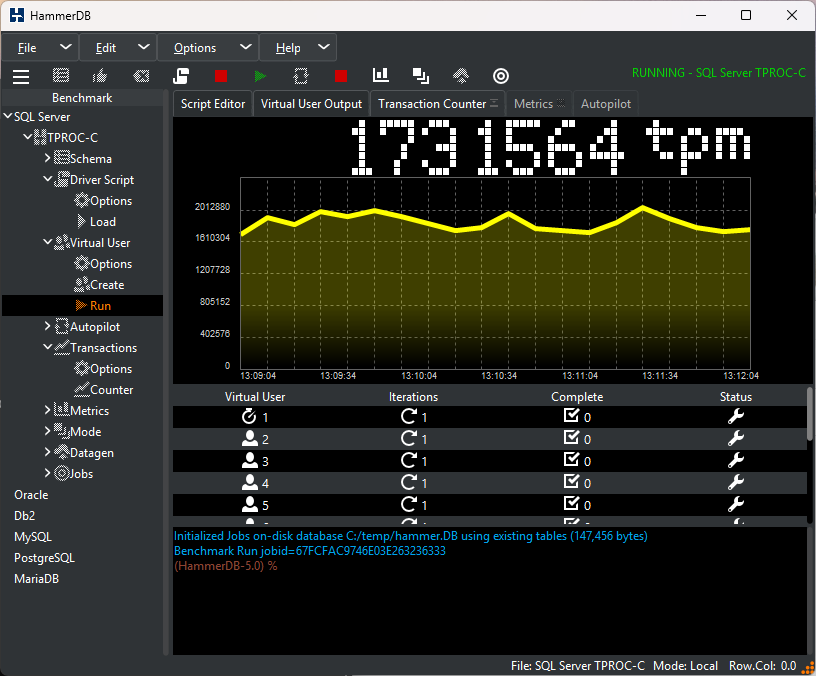Select the highlighted Run tree item
Image resolution: width=816 pixels, height=676 pixels.
pos(82,305)
